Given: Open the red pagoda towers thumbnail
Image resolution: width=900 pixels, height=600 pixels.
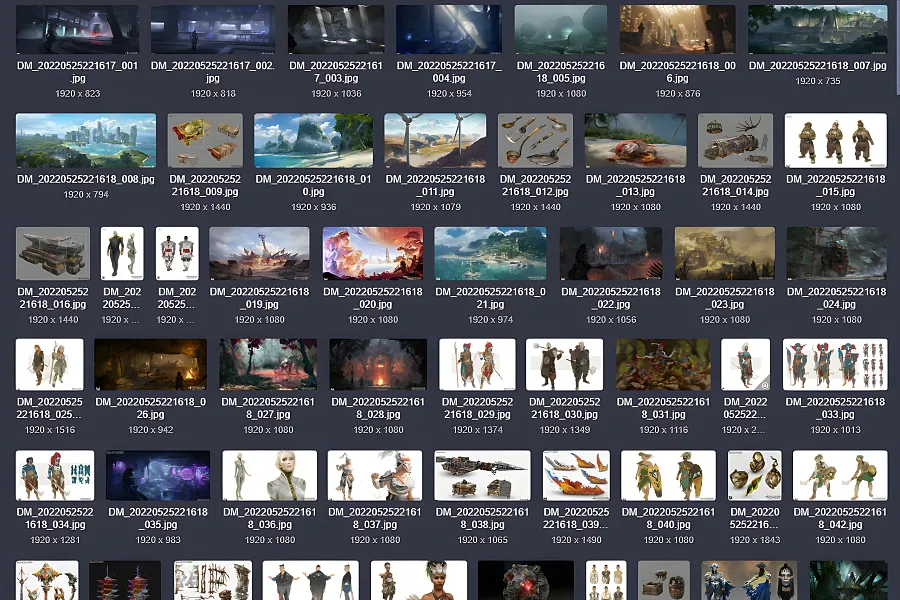Looking at the screenshot, I should pyautogui.click(x=125, y=580).
